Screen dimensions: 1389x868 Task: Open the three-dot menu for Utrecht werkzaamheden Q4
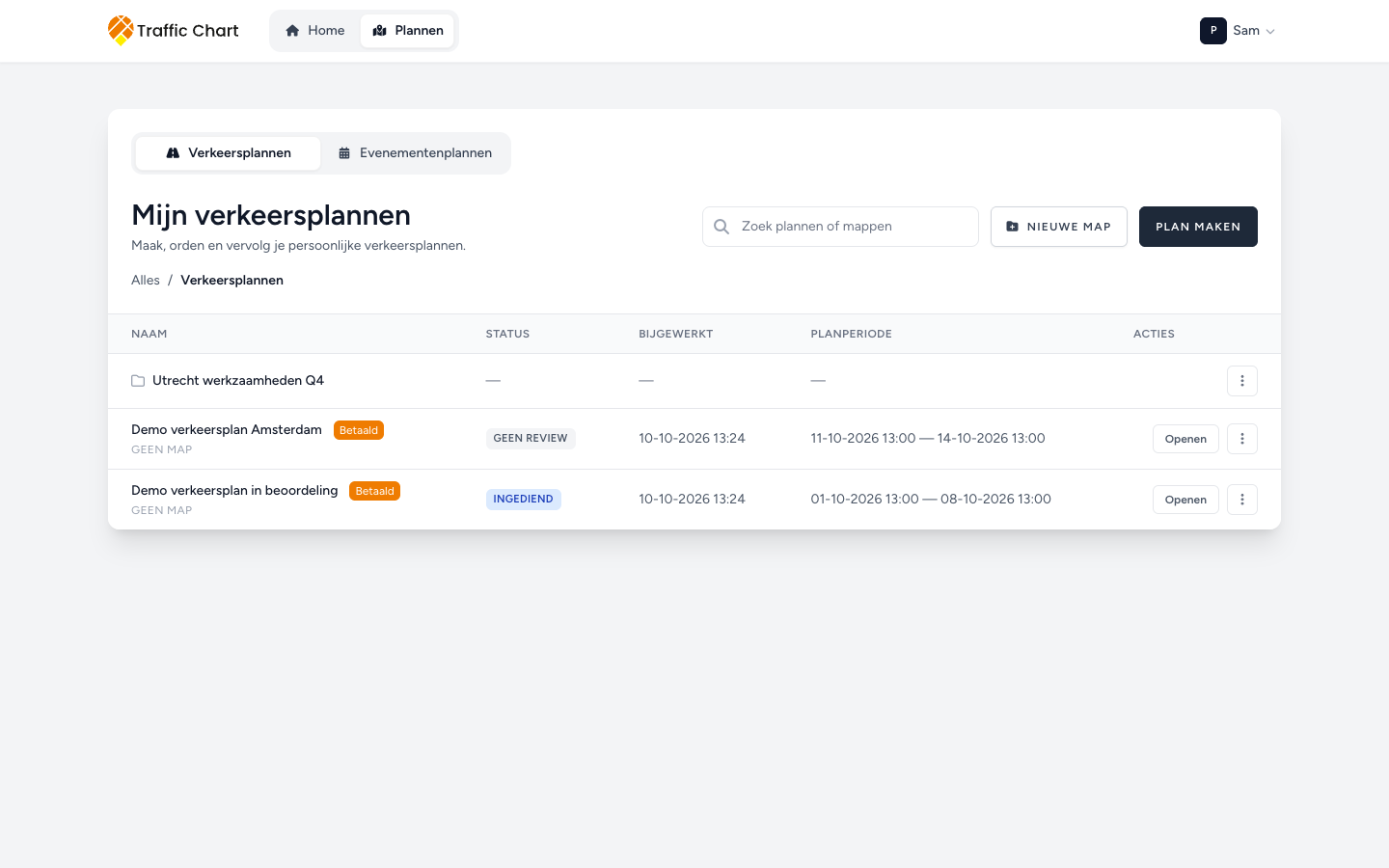(x=1242, y=381)
